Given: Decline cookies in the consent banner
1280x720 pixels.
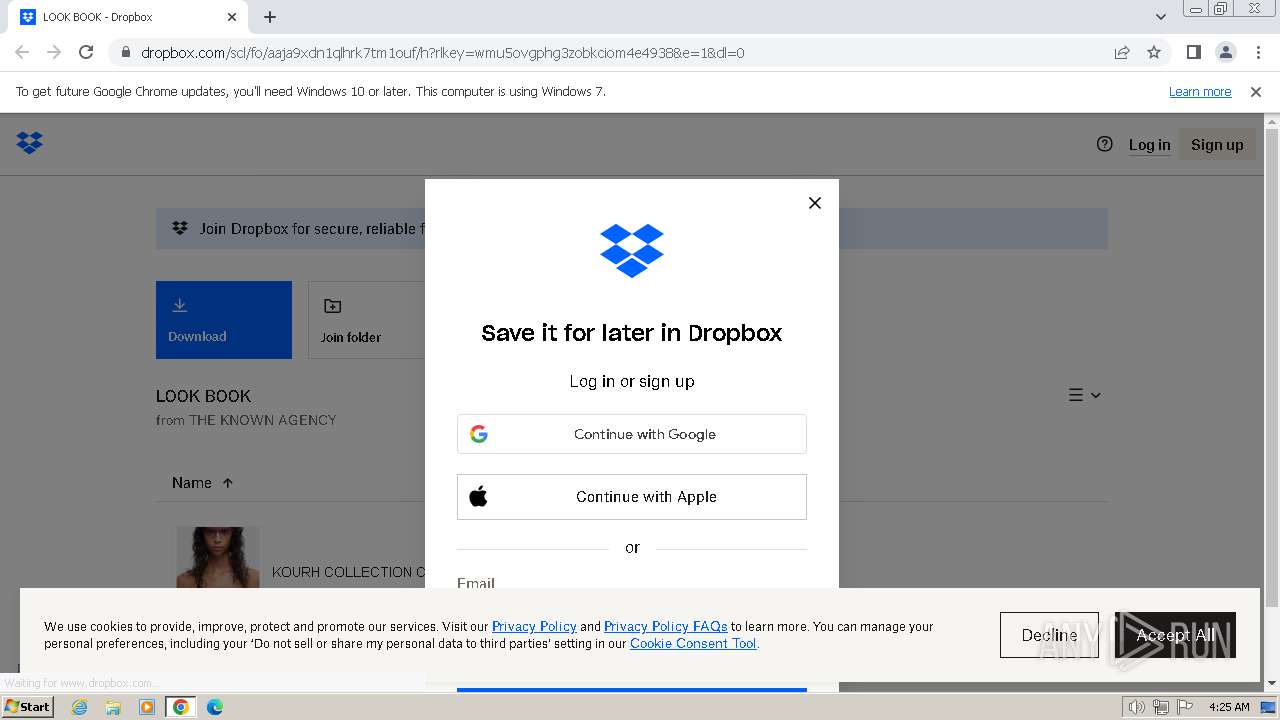Looking at the screenshot, I should pos(1049,635).
